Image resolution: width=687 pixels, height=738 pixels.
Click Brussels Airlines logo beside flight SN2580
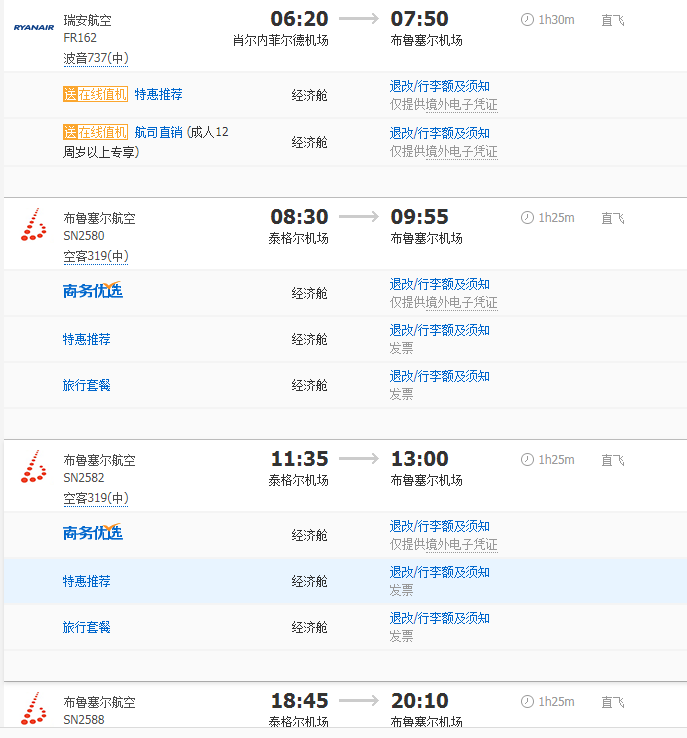[x=34, y=225]
